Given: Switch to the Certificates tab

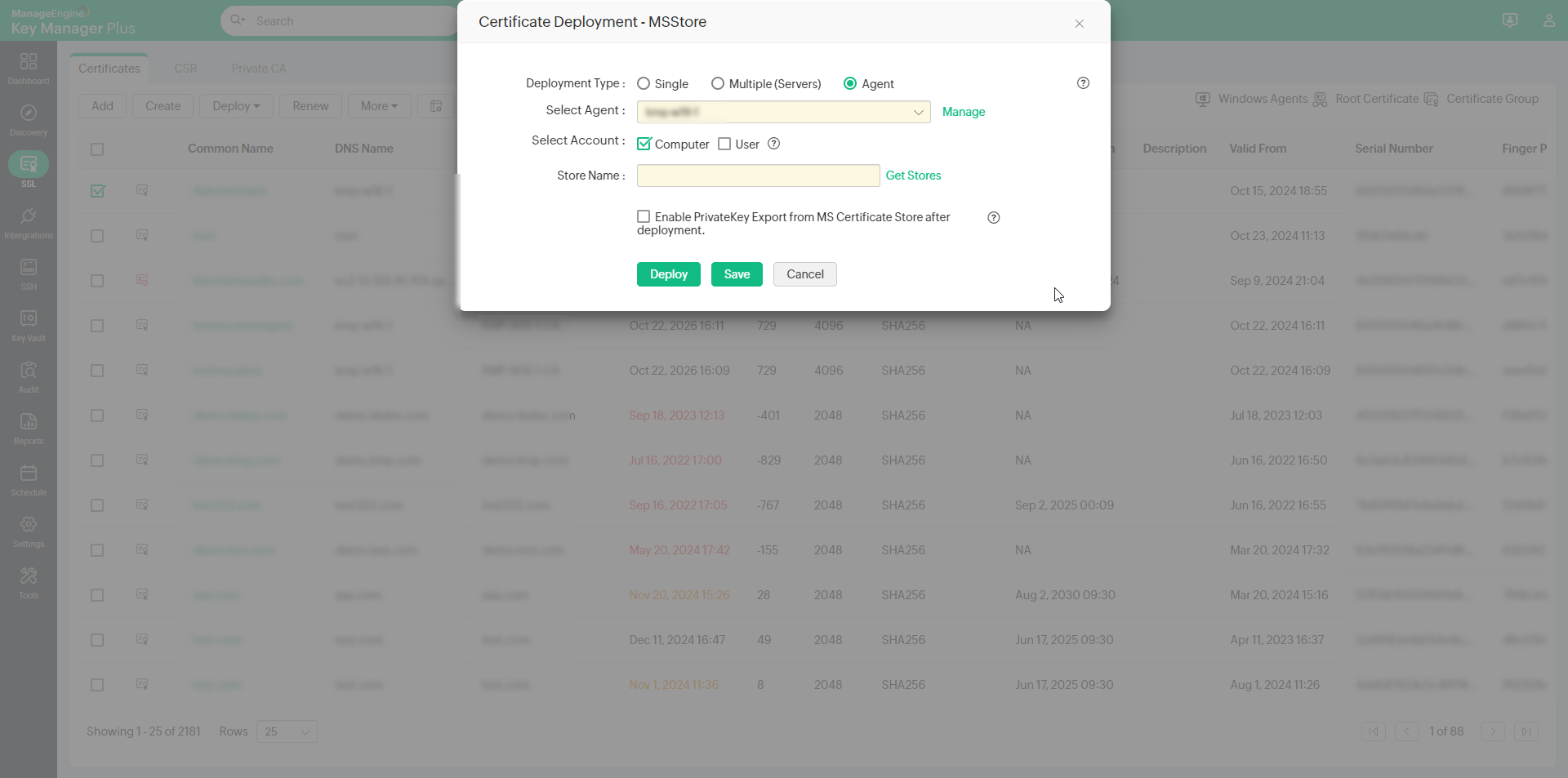Looking at the screenshot, I should pos(109,69).
